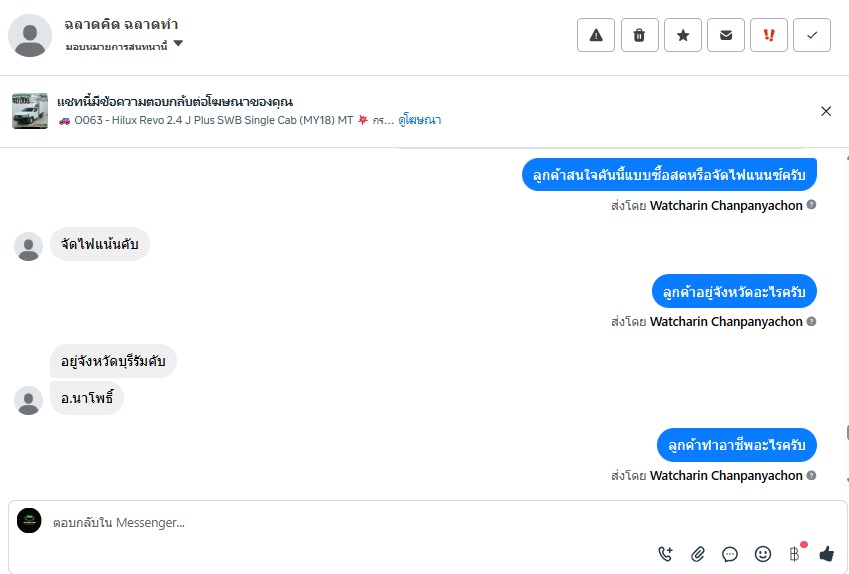This screenshot has height=574, width=849.
Task: Mark conversation as spam with warning icon
Action: click(596, 35)
